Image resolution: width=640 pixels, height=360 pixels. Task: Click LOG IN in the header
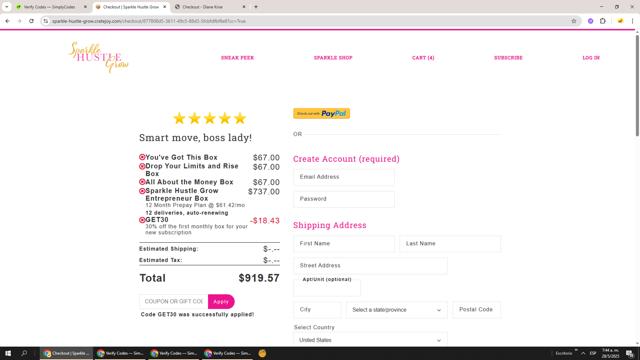tap(591, 58)
